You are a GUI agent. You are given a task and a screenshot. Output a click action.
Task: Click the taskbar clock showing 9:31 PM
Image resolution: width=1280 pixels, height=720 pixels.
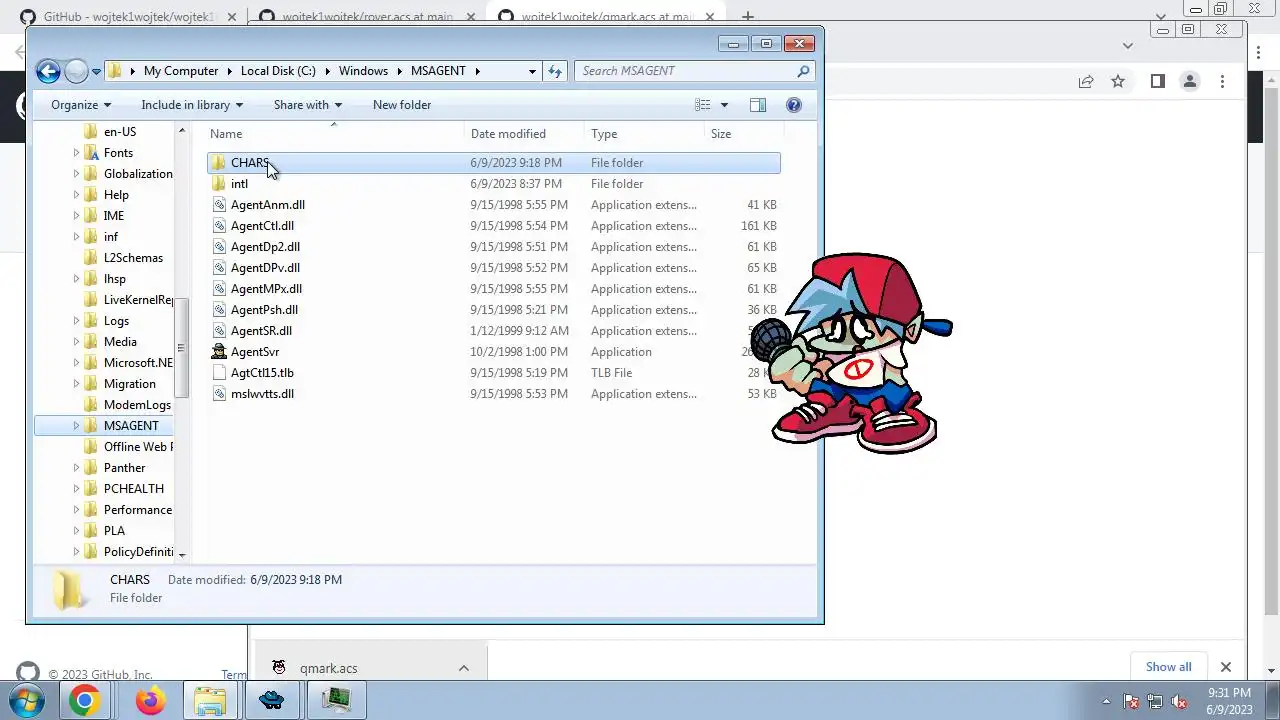click(1229, 701)
